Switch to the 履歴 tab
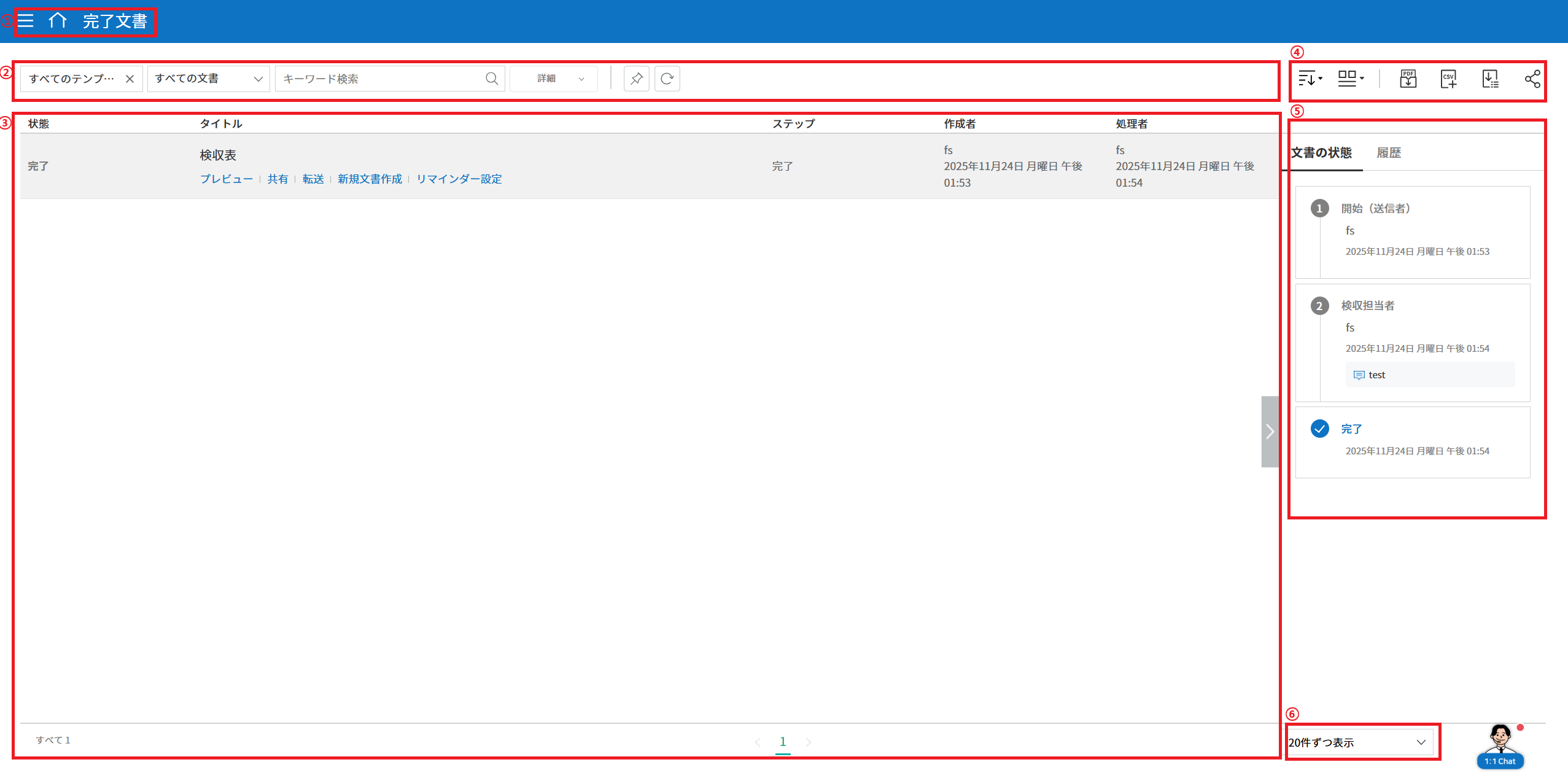This screenshot has width=1568, height=773. click(1389, 153)
